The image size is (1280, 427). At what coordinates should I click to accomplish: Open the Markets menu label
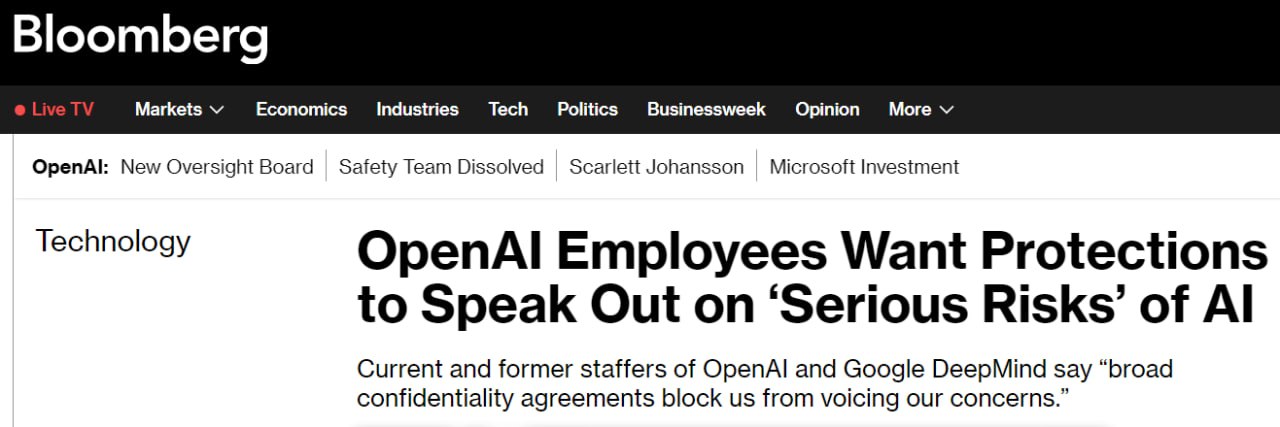168,110
